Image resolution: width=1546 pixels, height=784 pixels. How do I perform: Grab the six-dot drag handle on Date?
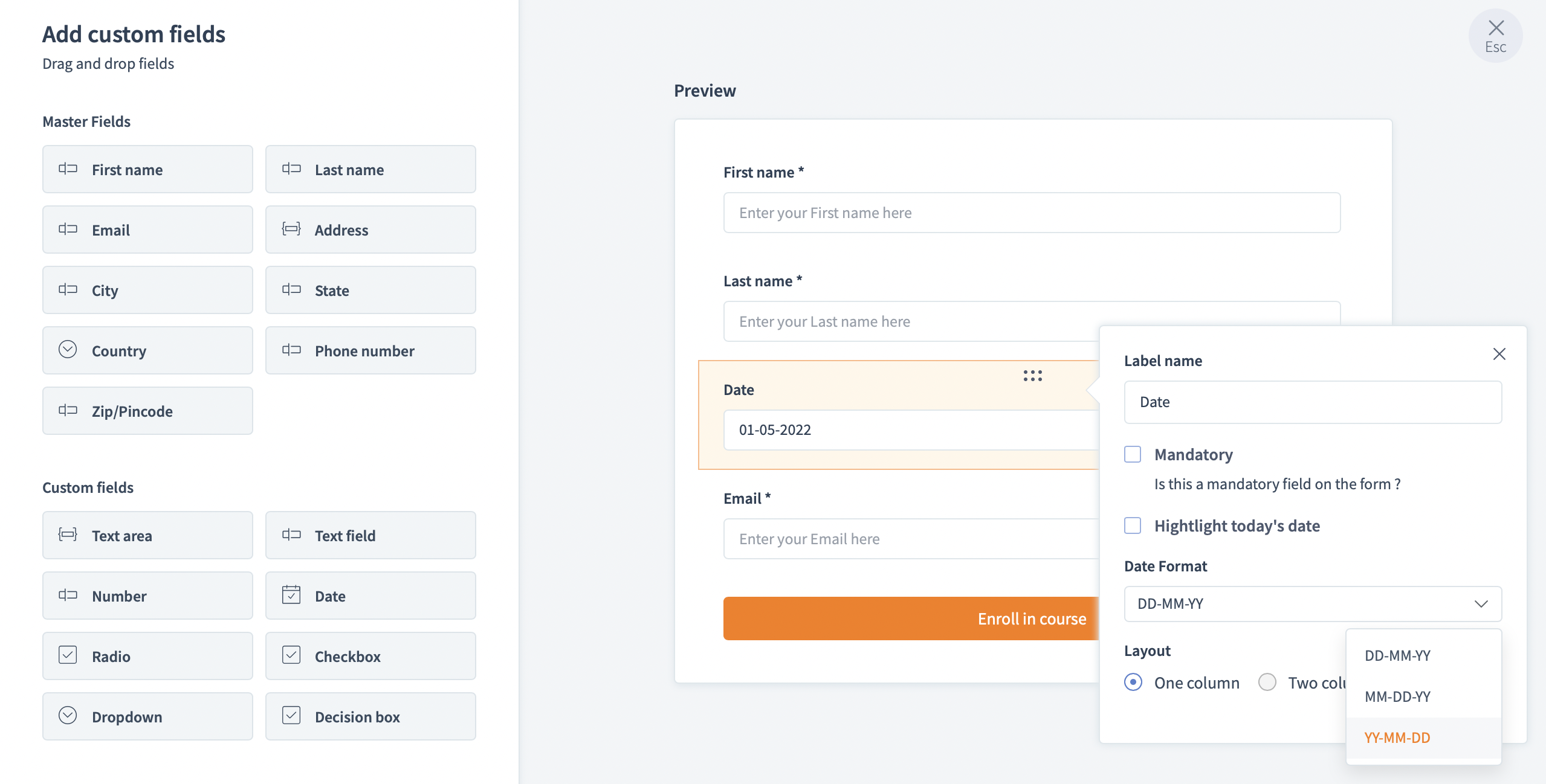[x=1032, y=376]
